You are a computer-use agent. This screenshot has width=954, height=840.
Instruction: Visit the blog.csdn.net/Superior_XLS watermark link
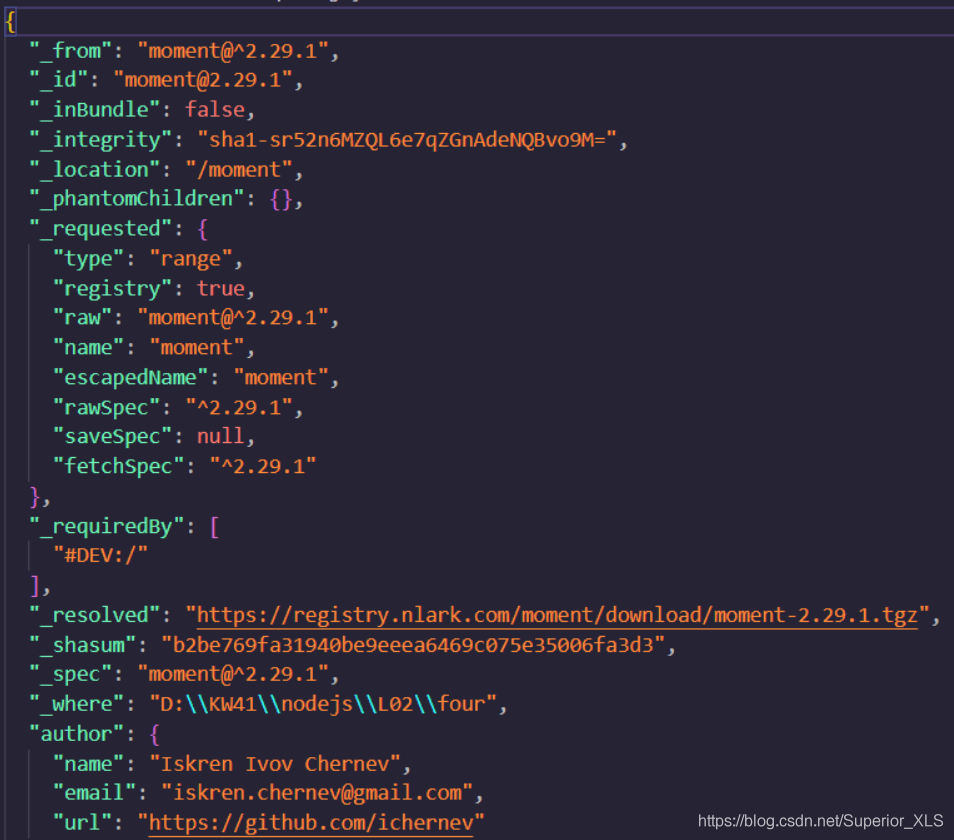tap(822, 819)
